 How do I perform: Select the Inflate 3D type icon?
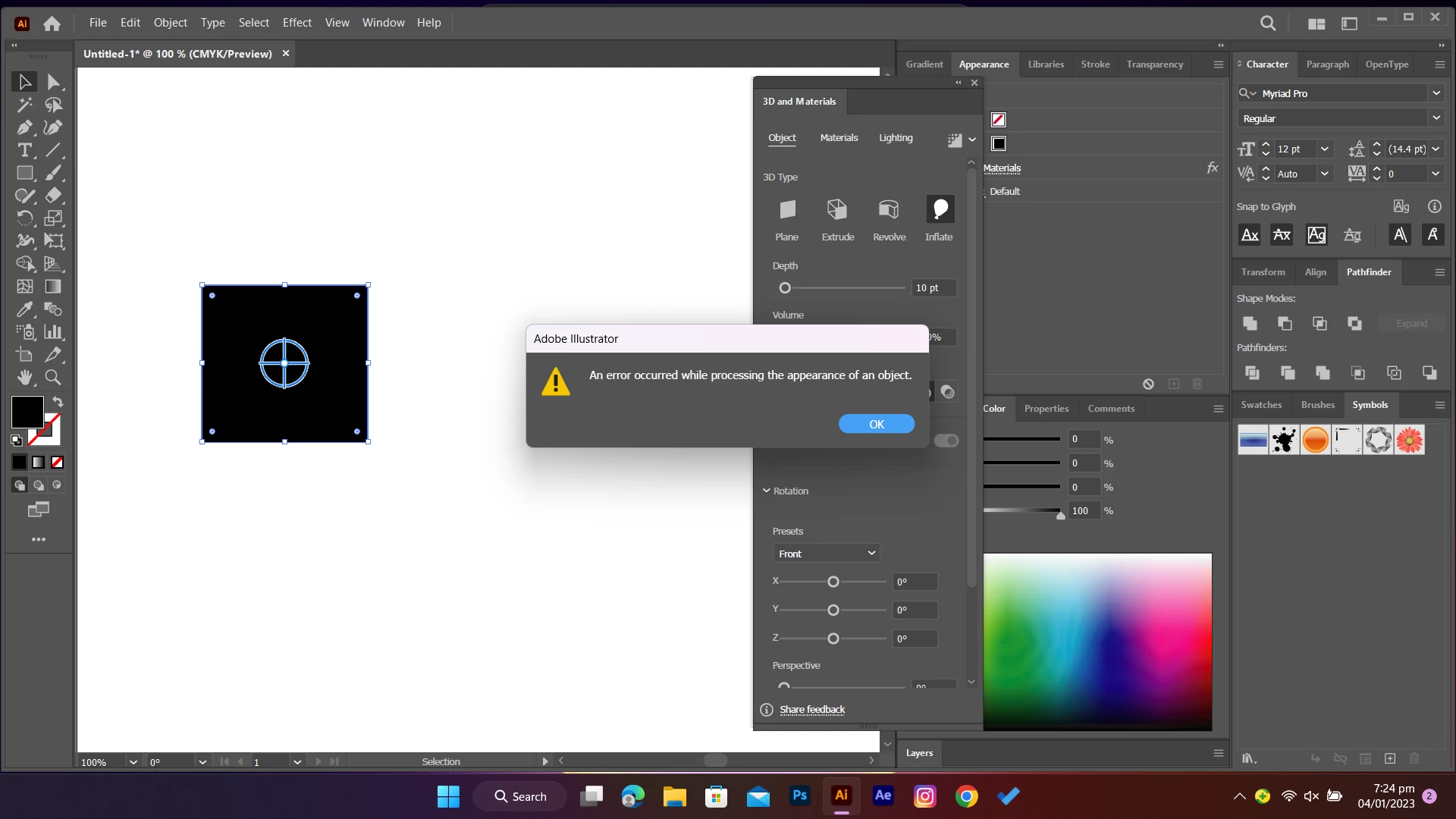coord(940,209)
